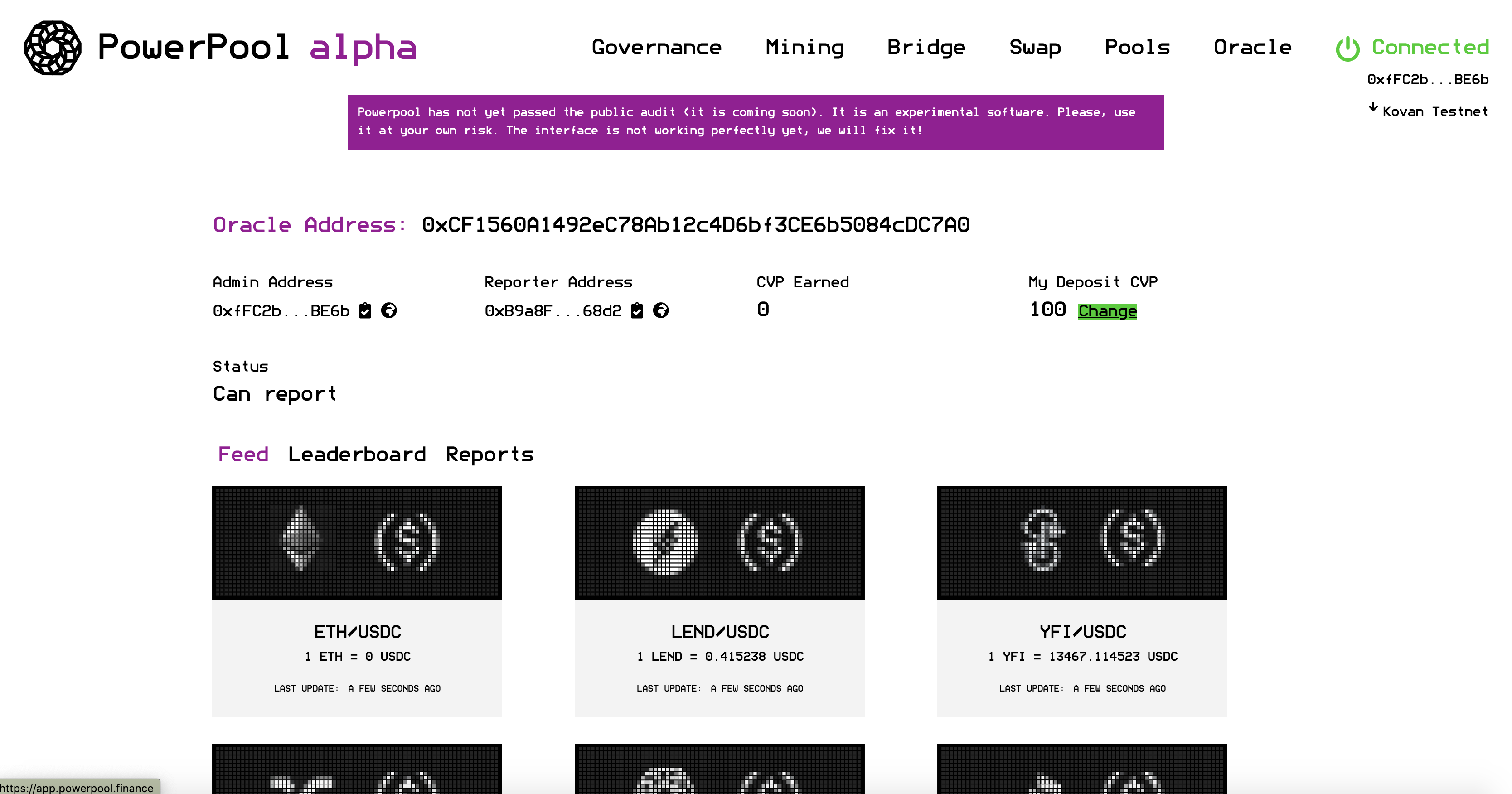Image resolution: width=1512 pixels, height=794 pixels.
Task: Switch to the Feed tab
Action: (x=243, y=454)
